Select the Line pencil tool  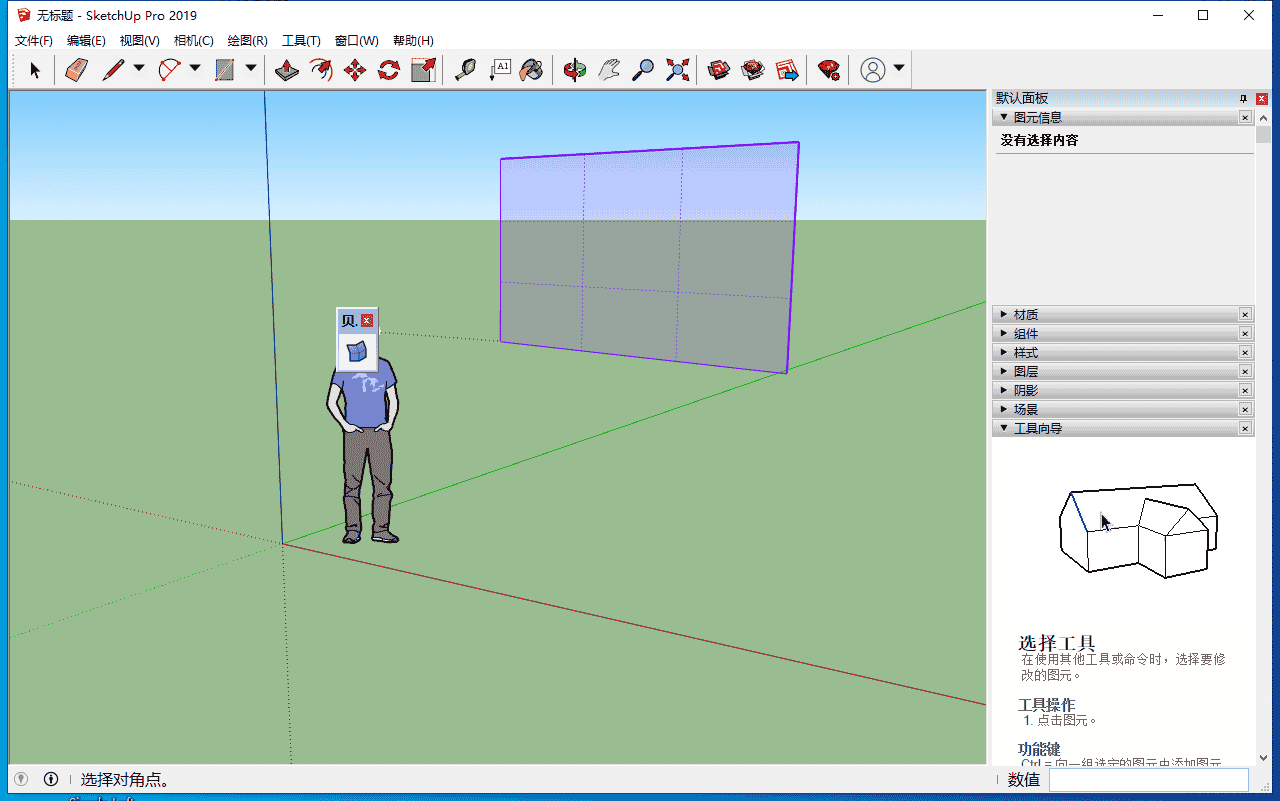point(113,70)
